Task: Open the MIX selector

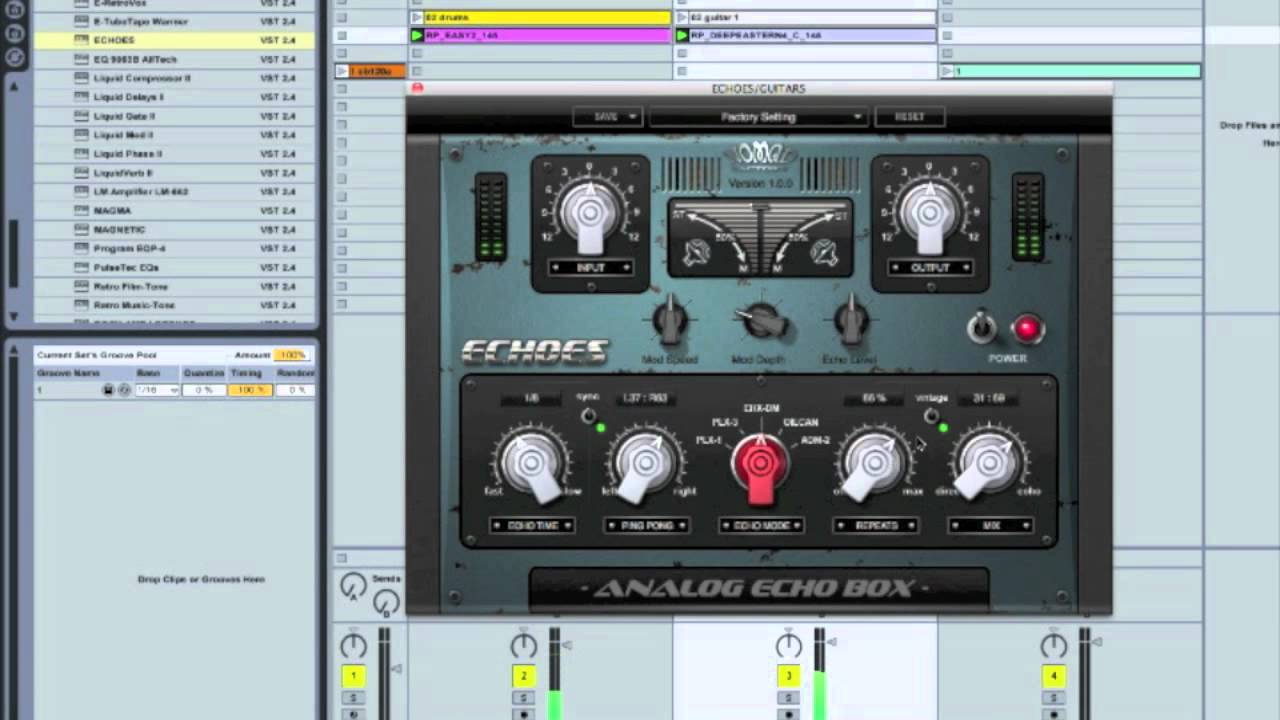Action: point(990,525)
